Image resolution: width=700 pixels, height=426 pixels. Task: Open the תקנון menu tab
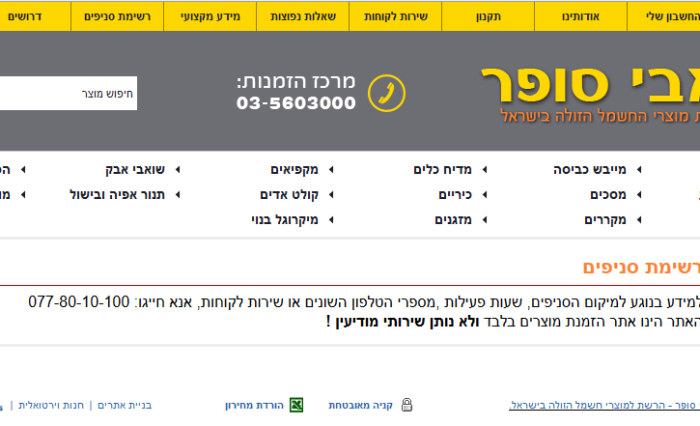coord(488,17)
